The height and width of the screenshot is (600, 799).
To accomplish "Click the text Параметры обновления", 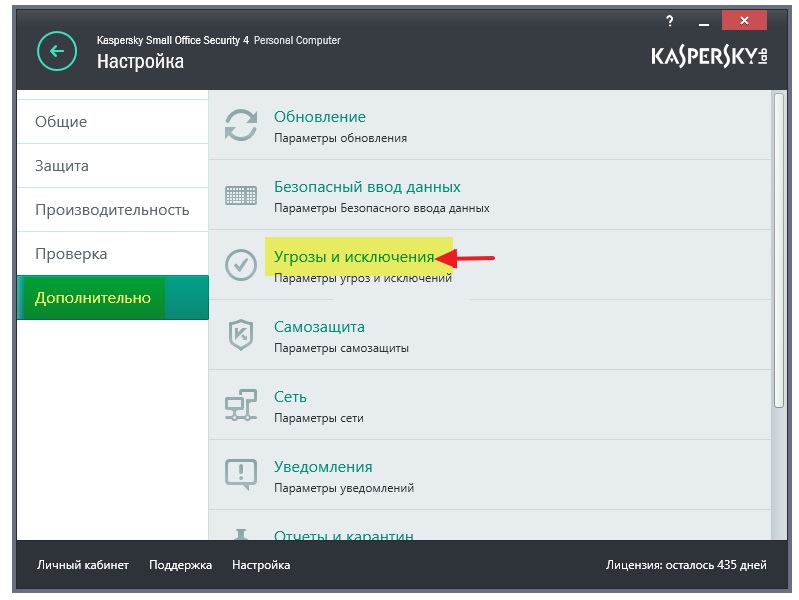I will (x=340, y=138).
